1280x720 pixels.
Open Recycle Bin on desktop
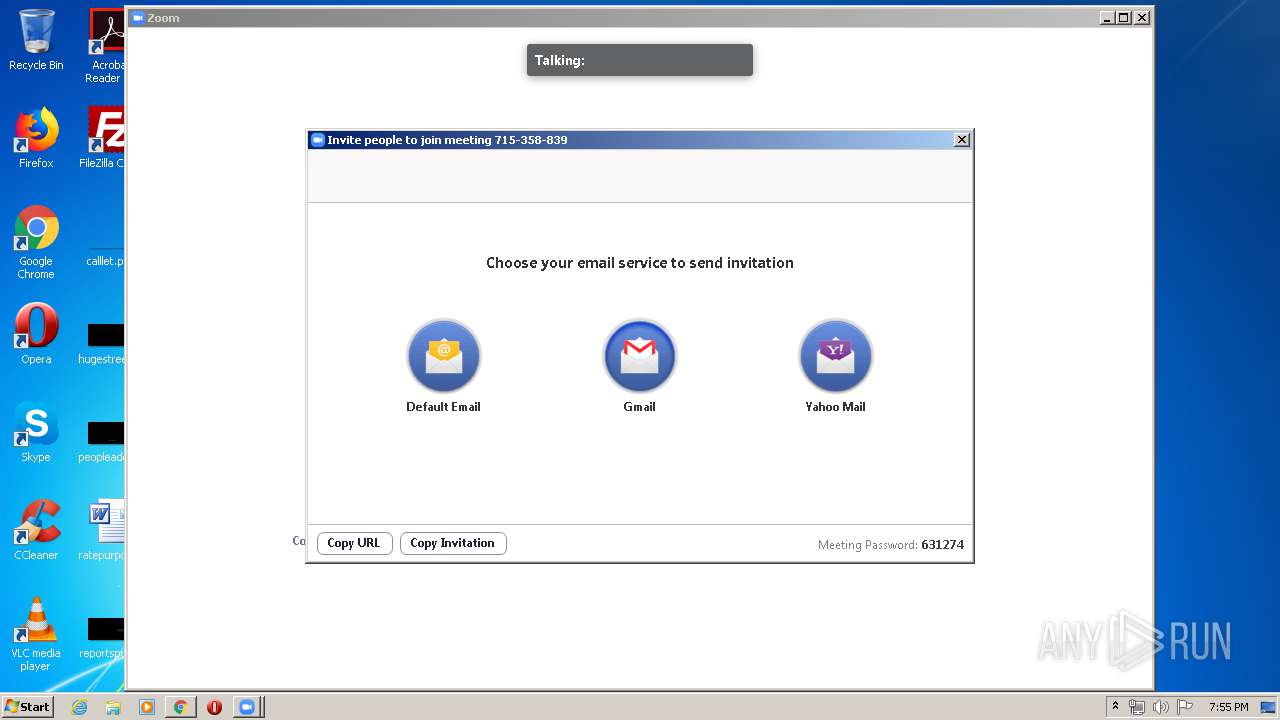(x=36, y=40)
